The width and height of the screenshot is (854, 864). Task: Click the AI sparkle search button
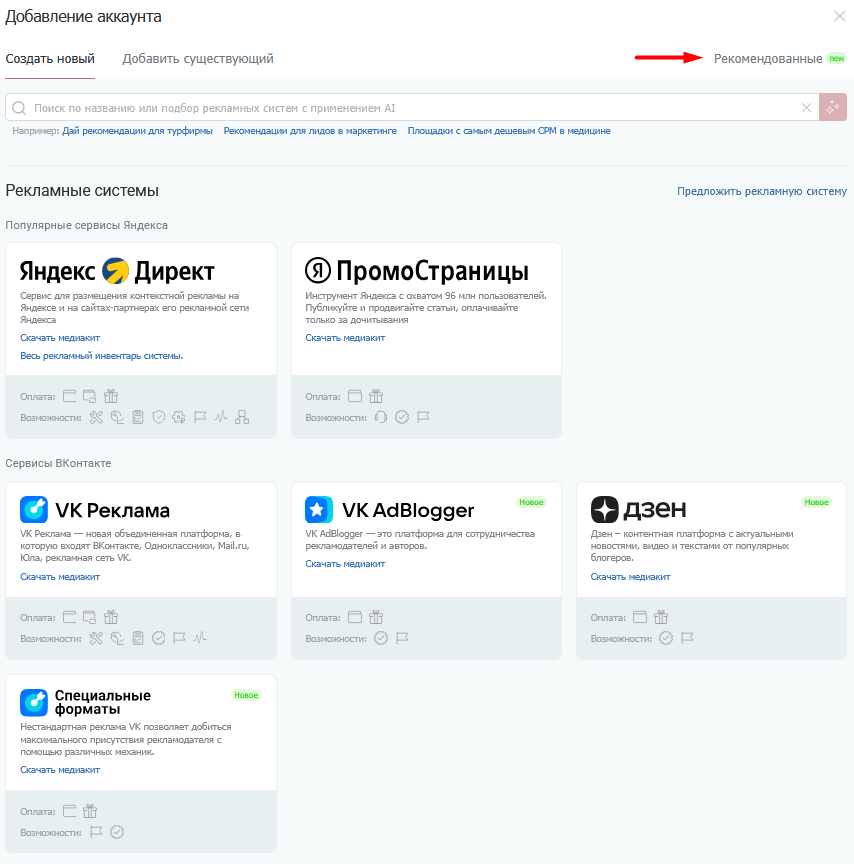tap(833, 107)
